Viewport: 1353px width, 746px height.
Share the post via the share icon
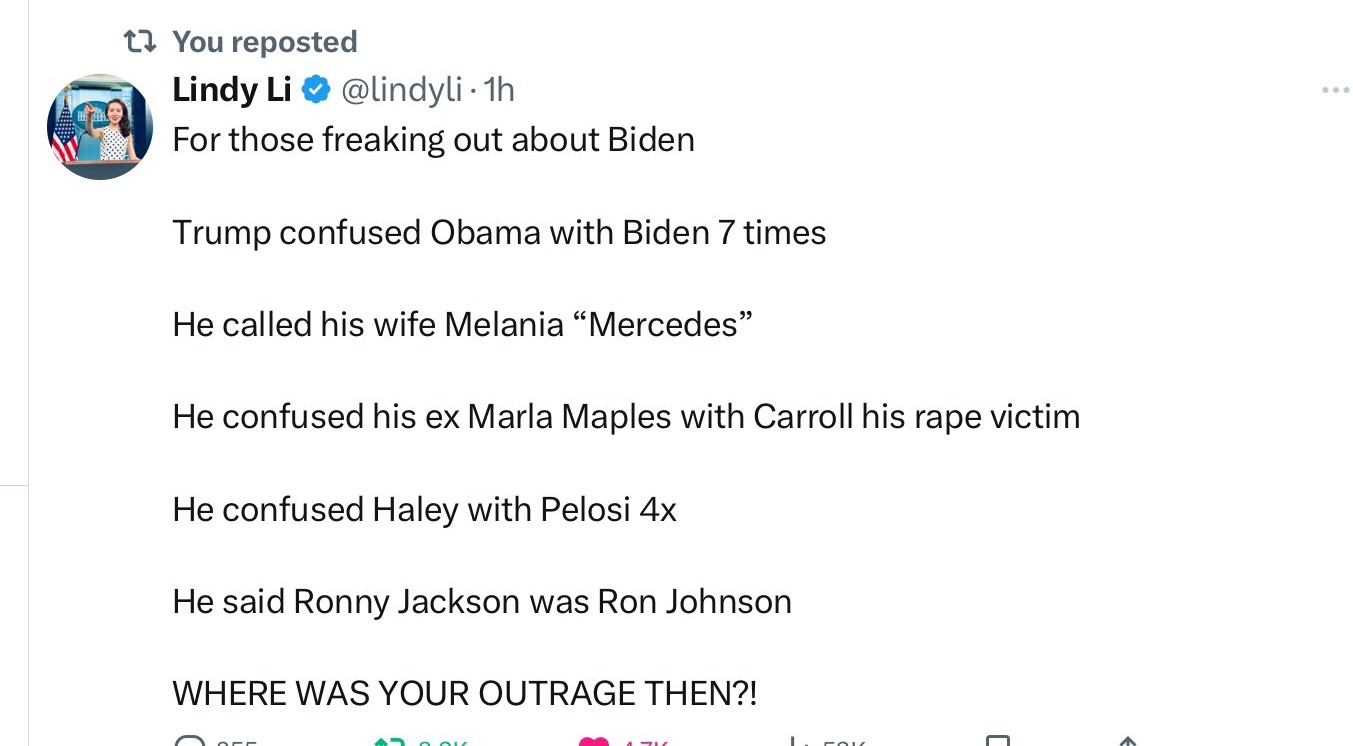(1127, 740)
